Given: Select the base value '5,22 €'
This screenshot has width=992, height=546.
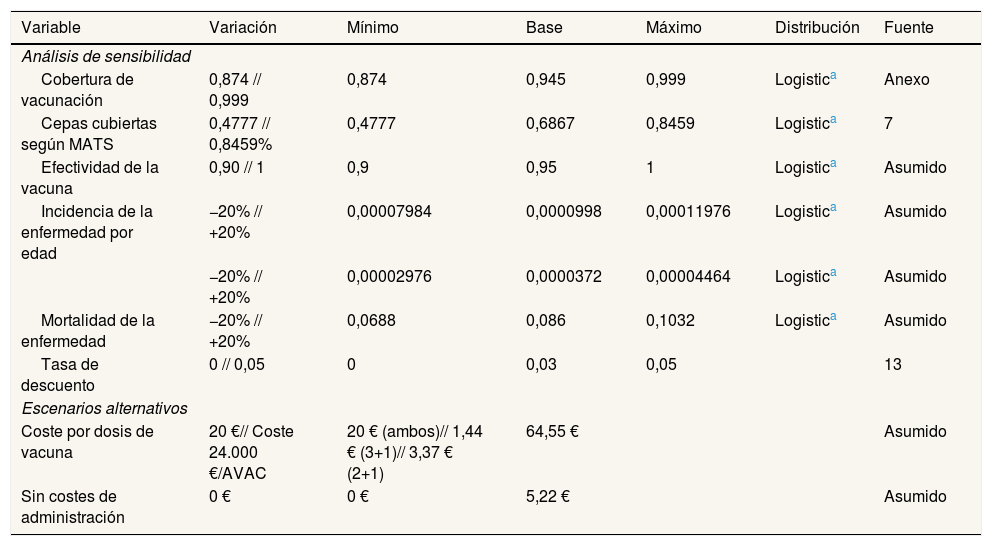Looking at the screenshot, I should tap(548, 497).
